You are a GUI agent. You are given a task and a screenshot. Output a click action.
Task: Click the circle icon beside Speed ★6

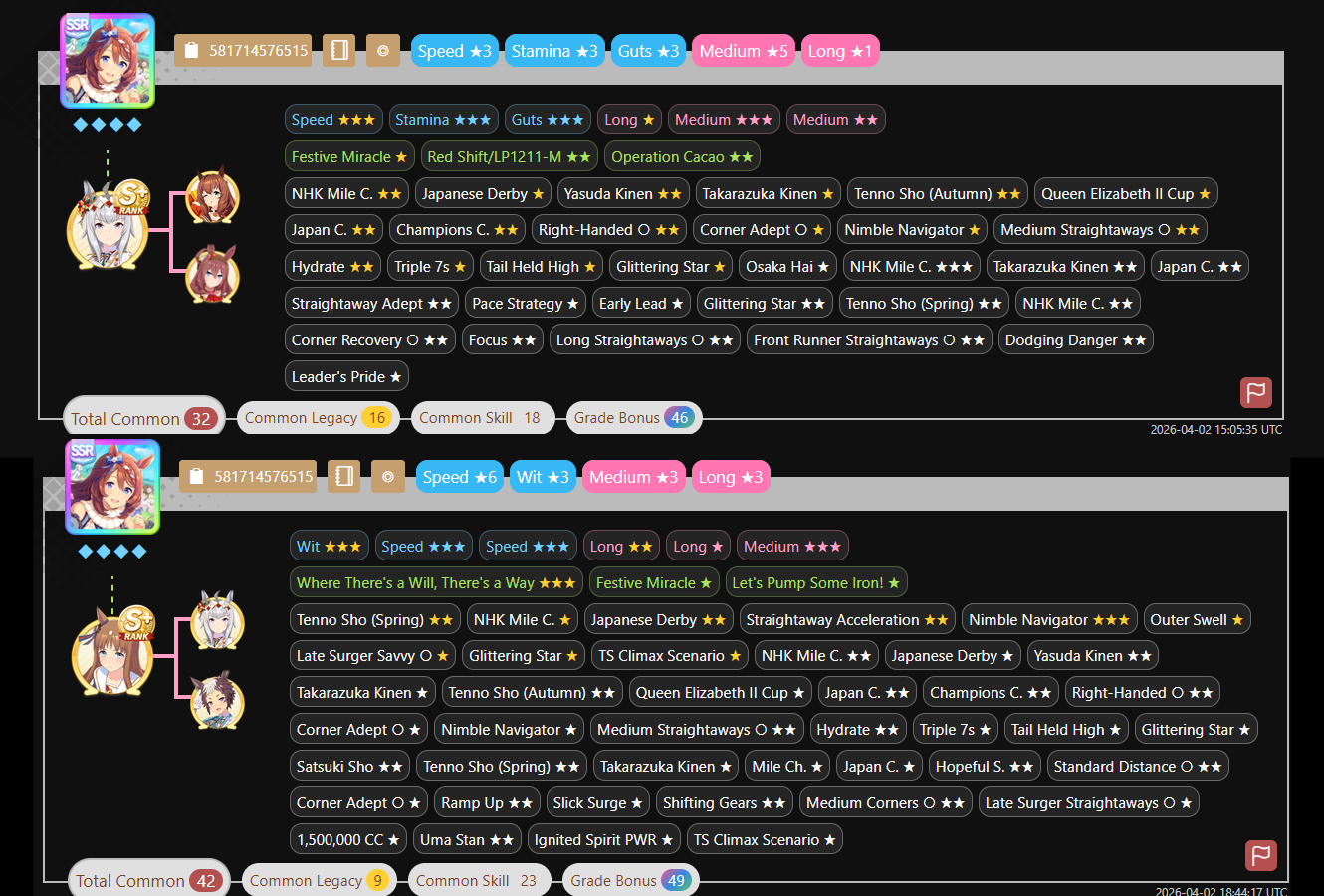(x=388, y=476)
